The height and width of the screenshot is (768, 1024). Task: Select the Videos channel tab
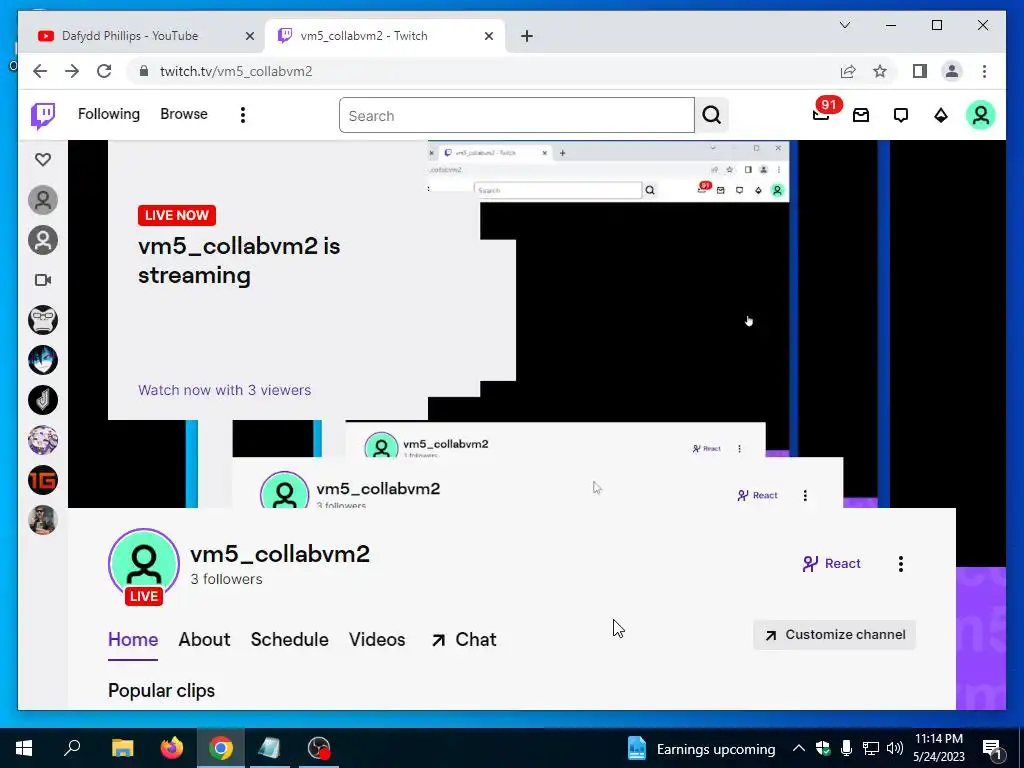[377, 639]
